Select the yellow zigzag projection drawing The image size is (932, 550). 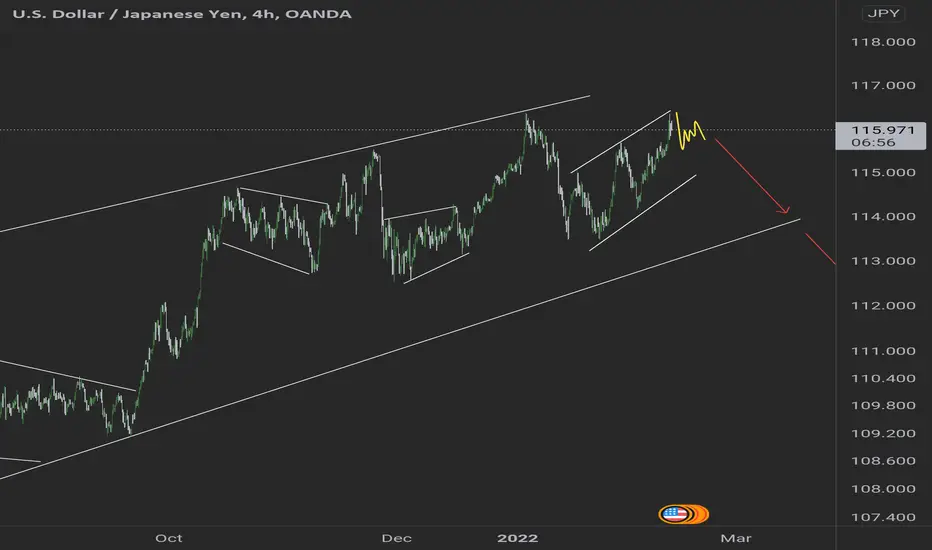pos(689,131)
